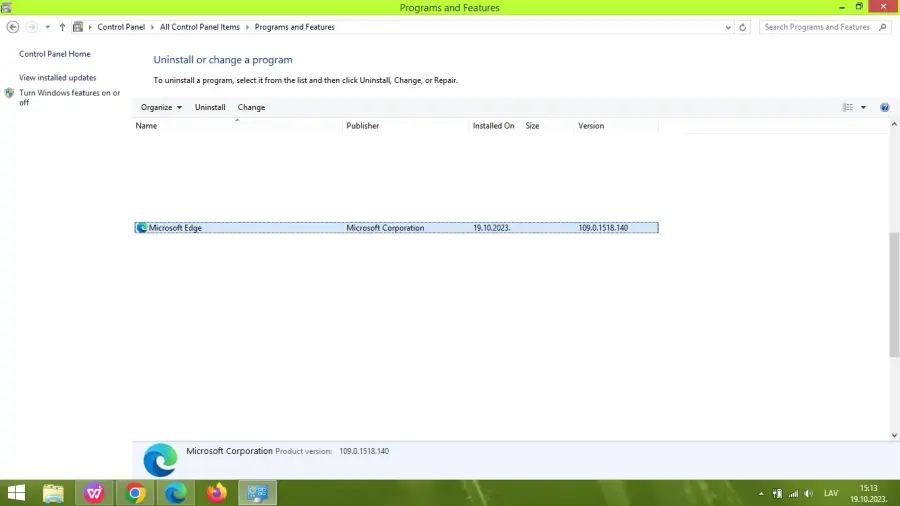Click the signal strength tray icon
This screenshot has width=900, height=506.
tap(793, 493)
